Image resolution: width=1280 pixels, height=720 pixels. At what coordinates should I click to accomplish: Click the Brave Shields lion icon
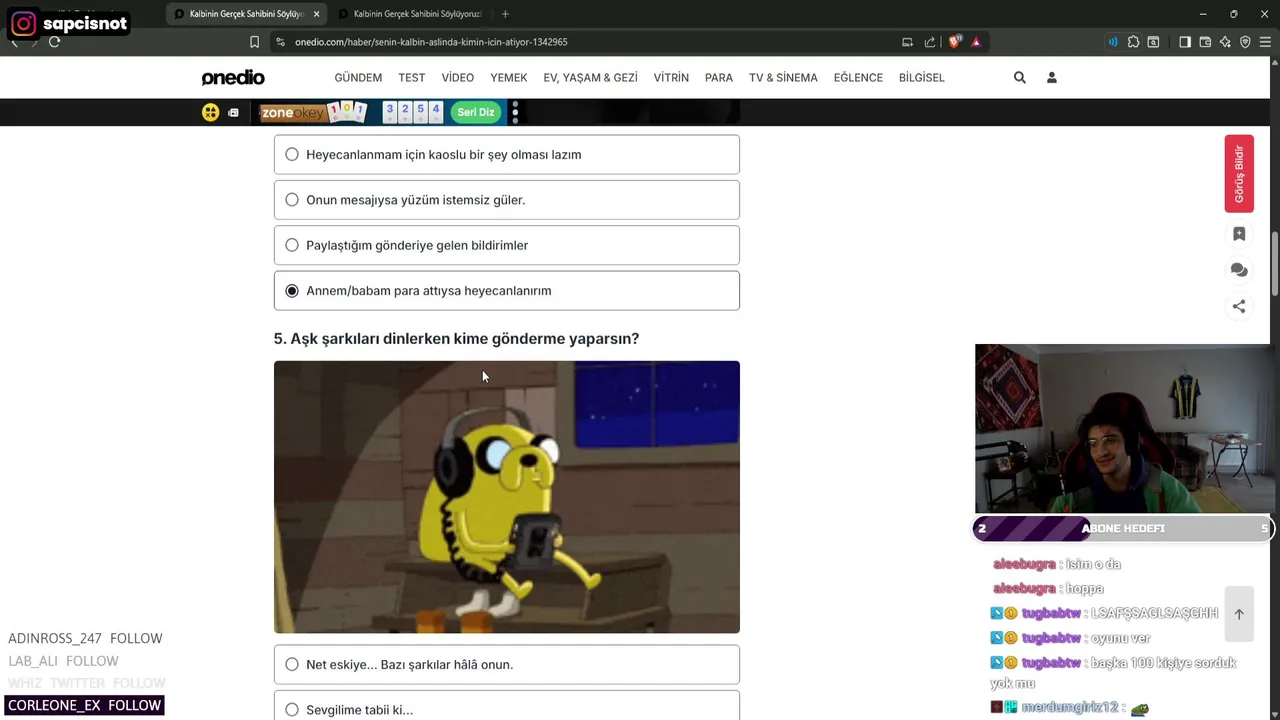[955, 42]
